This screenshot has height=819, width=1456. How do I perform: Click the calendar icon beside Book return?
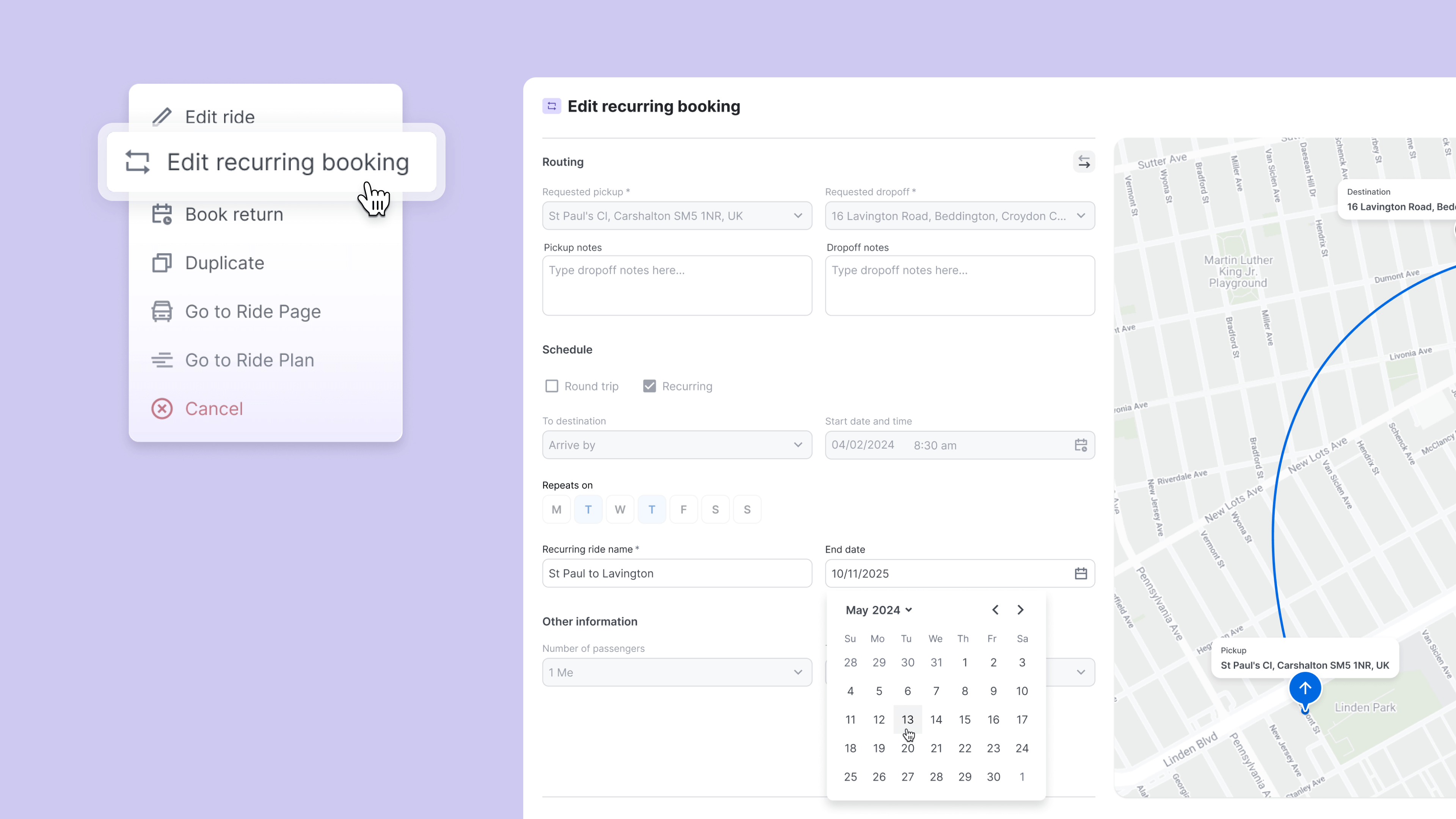tap(162, 214)
